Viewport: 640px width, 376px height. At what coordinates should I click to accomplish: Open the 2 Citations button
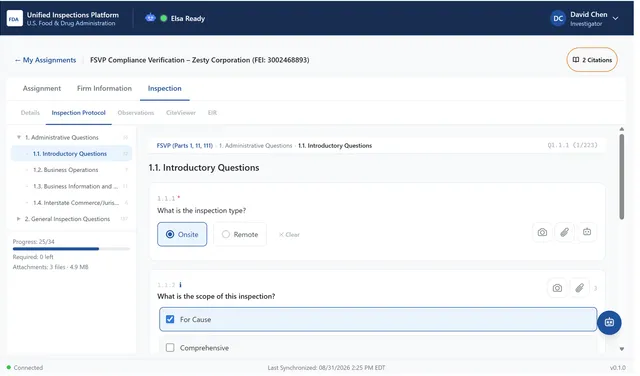pos(592,60)
